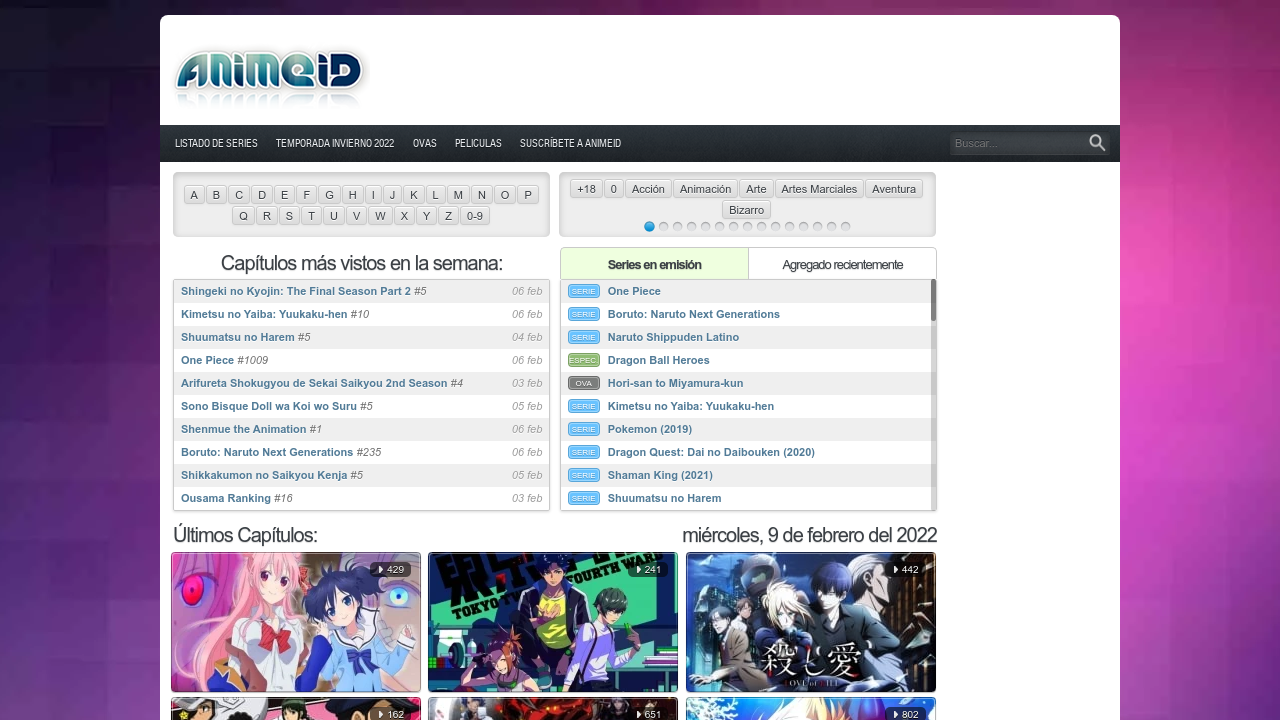
Task: Click the series list scrollbar
Action: (x=934, y=300)
